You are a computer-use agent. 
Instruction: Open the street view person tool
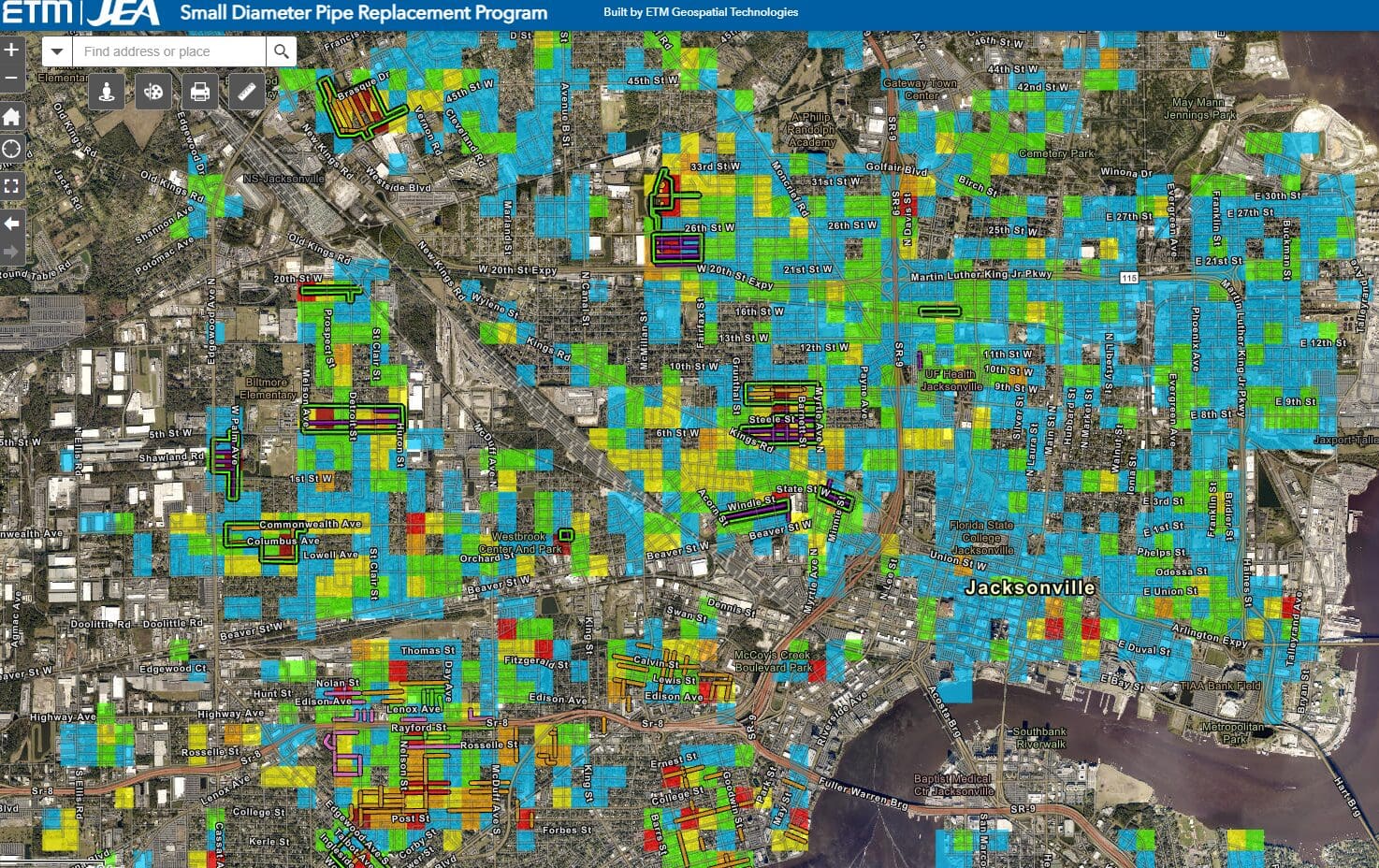107,92
